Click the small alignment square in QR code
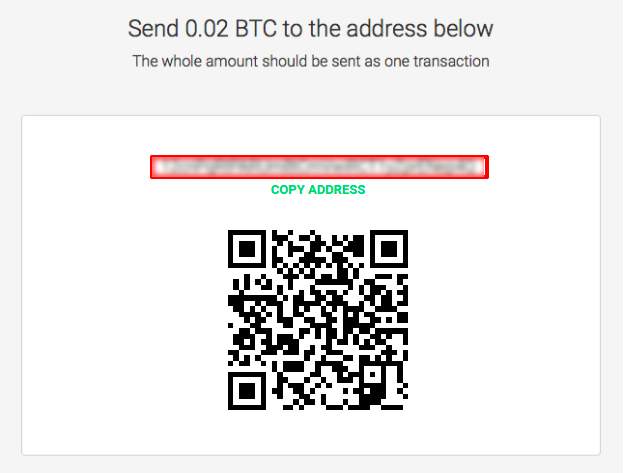Image resolution: width=624 pixels, height=473 pixels. [x=373, y=374]
